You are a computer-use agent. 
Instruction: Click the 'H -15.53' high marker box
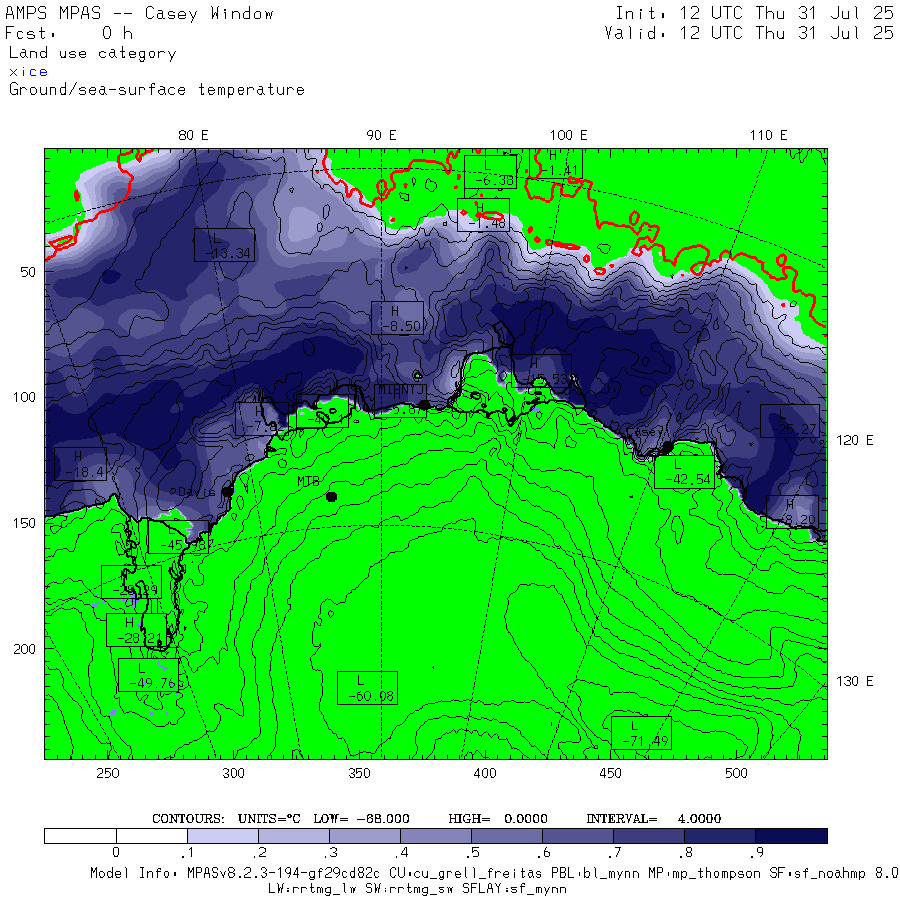point(541,371)
